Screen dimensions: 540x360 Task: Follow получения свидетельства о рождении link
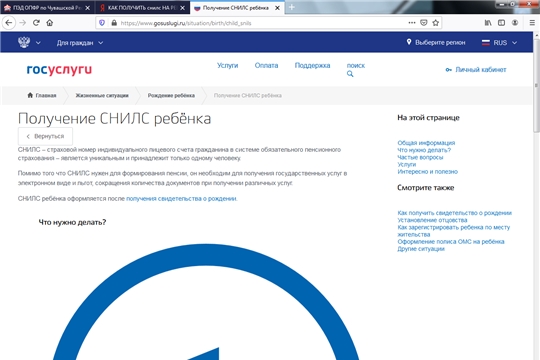[181, 198]
